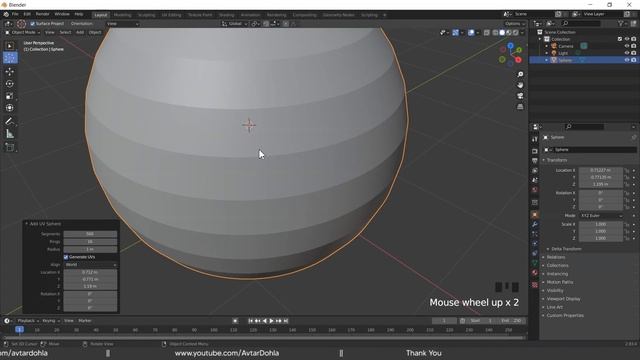Viewport: 640px width, 360px height.
Task: Open the viewport Add menu
Action: click(80, 32)
